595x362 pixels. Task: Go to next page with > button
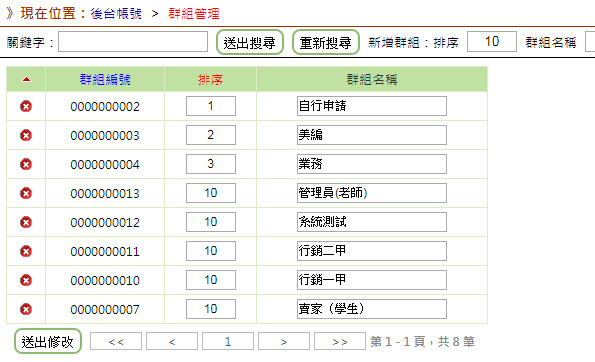pyautogui.click(x=284, y=341)
